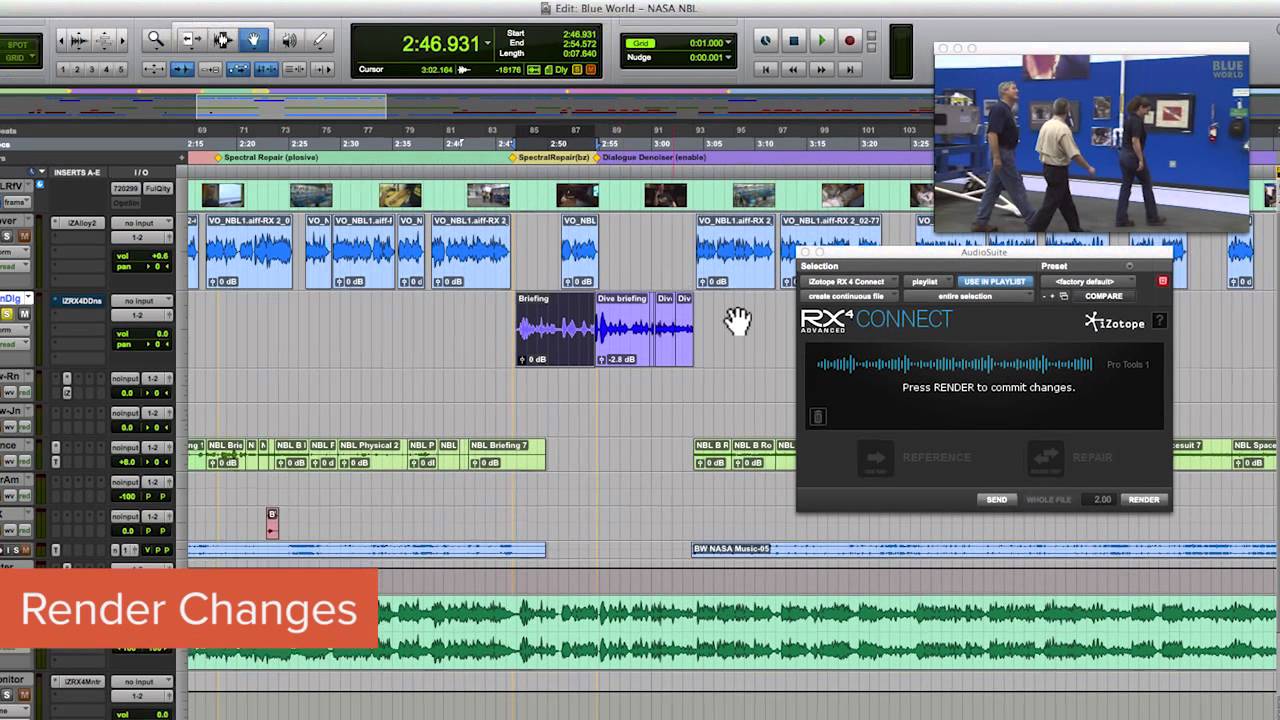Click the minus previous preset button

tap(1044, 296)
